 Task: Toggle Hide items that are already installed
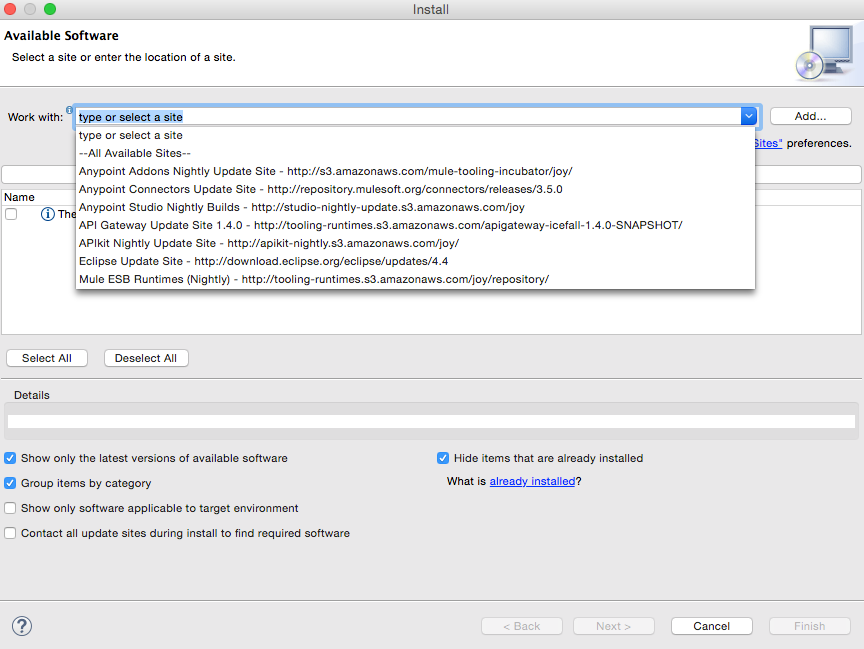click(x=443, y=458)
